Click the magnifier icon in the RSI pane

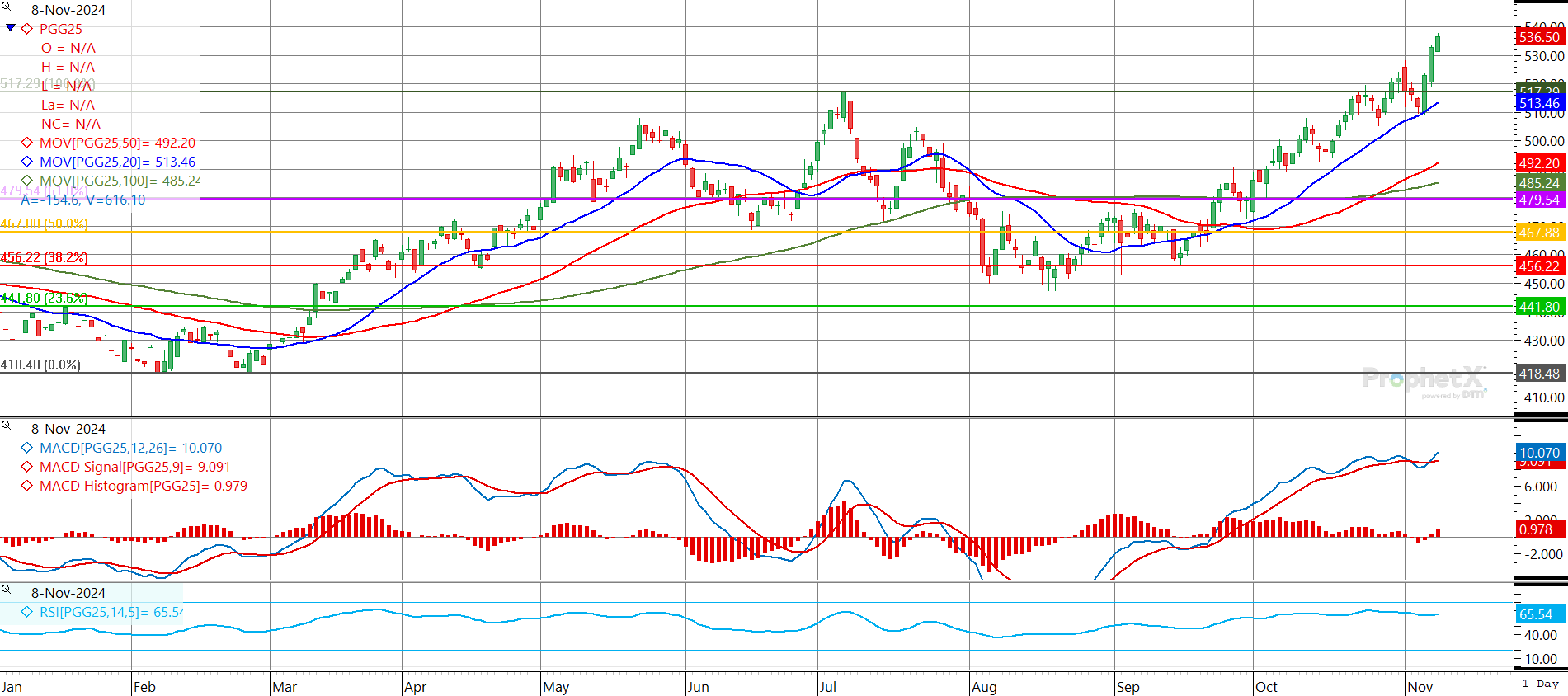[x=6, y=590]
